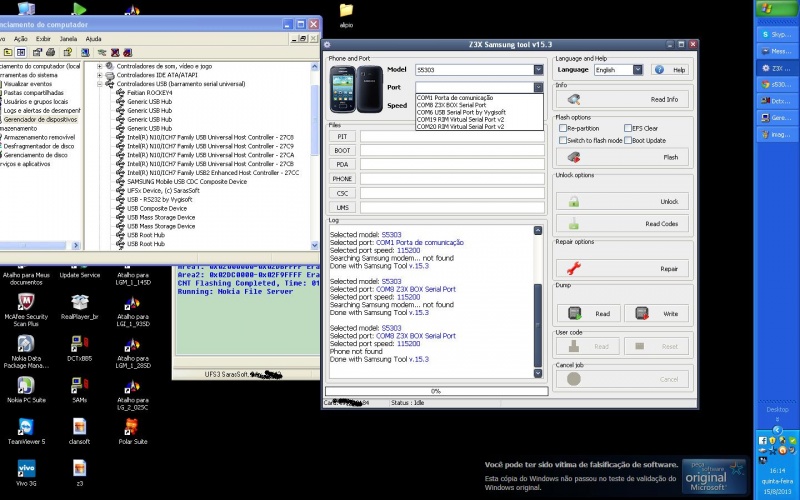This screenshot has height=500, width=800.
Task: Open the Ajuda menu
Action: tap(93, 39)
